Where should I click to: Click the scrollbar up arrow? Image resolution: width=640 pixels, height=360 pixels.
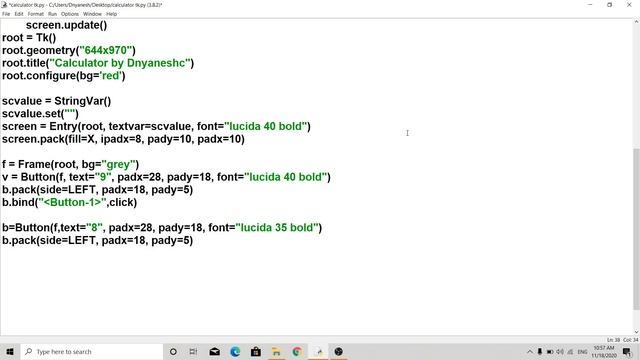[x=636, y=22]
